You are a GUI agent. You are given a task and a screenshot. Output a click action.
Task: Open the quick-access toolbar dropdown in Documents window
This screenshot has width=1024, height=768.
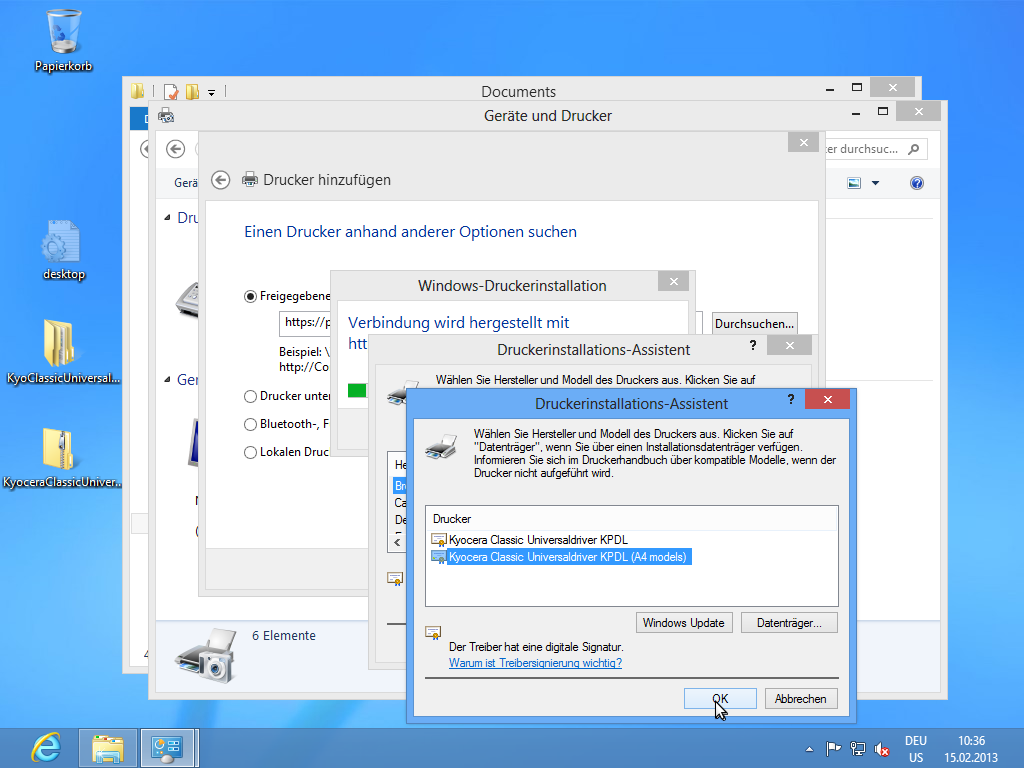point(212,92)
